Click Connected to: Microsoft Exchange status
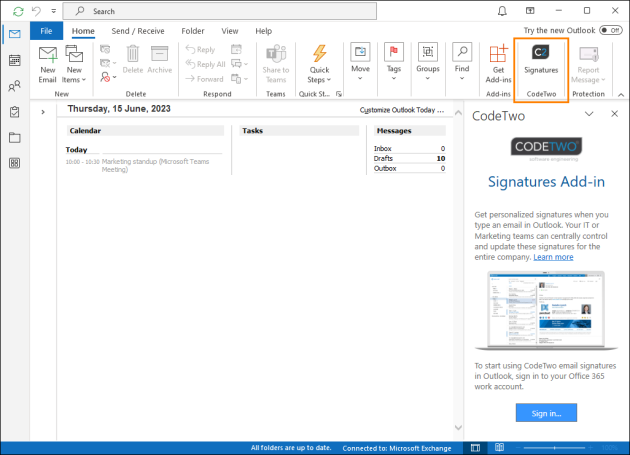Image resolution: width=630 pixels, height=455 pixels. click(397, 448)
